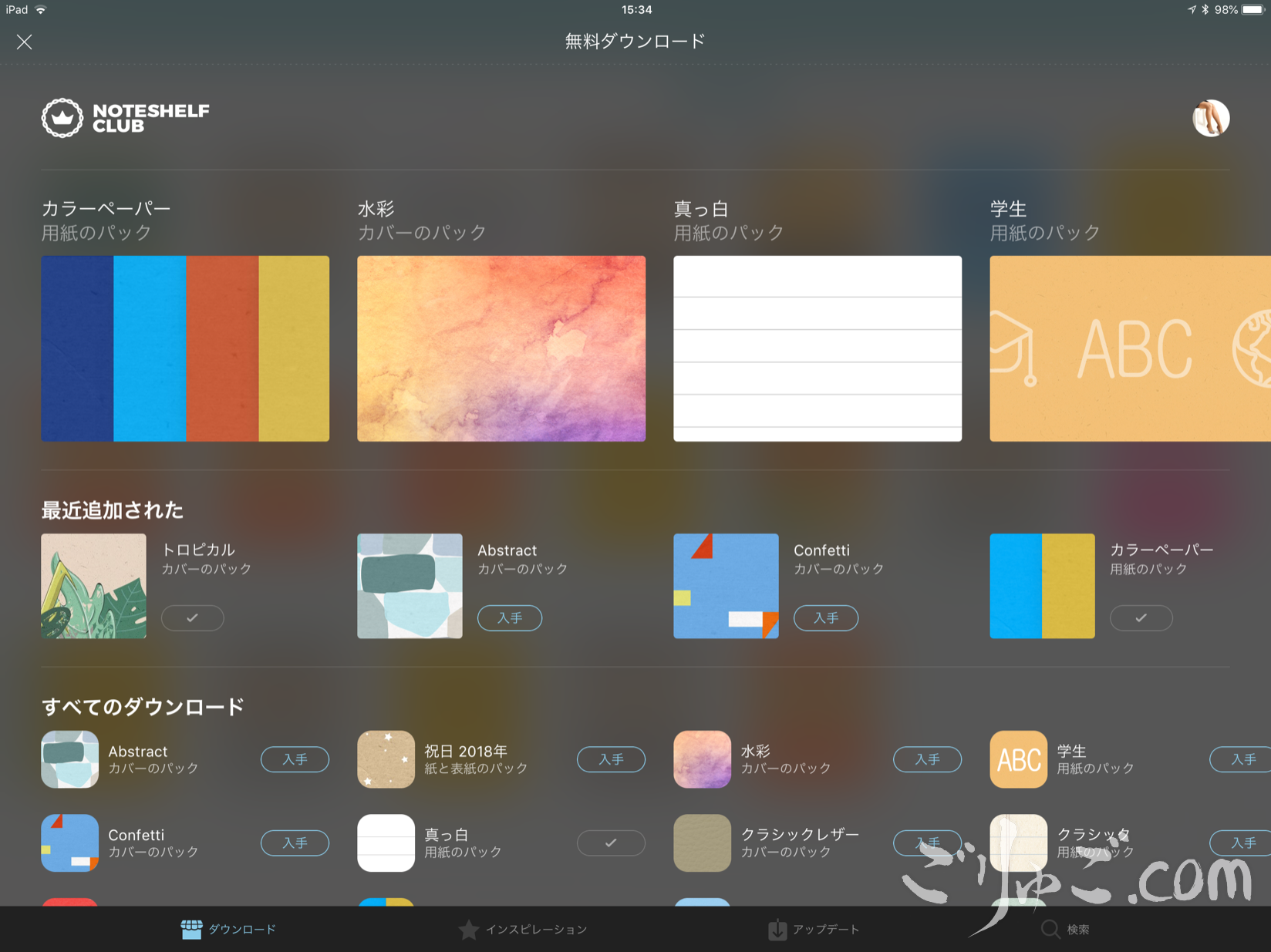The height and width of the screenshot is (952, 1271).
Task: Open the 水彩 icon in all downloads
Action: click(x=702, y=759)
